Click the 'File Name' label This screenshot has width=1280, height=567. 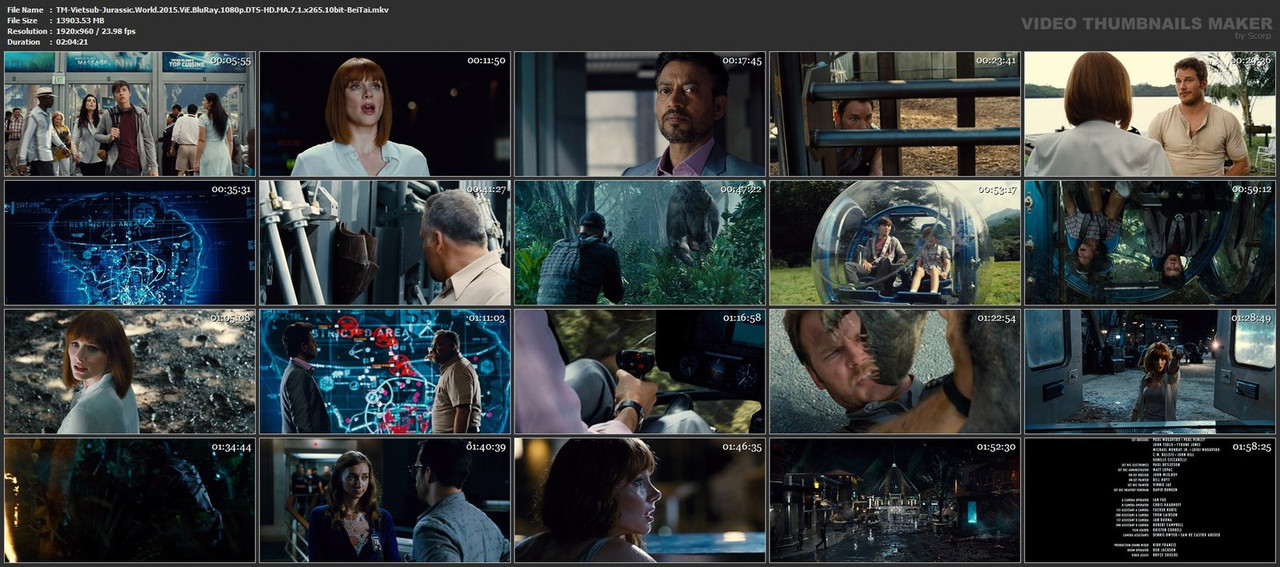coord(25,9)
